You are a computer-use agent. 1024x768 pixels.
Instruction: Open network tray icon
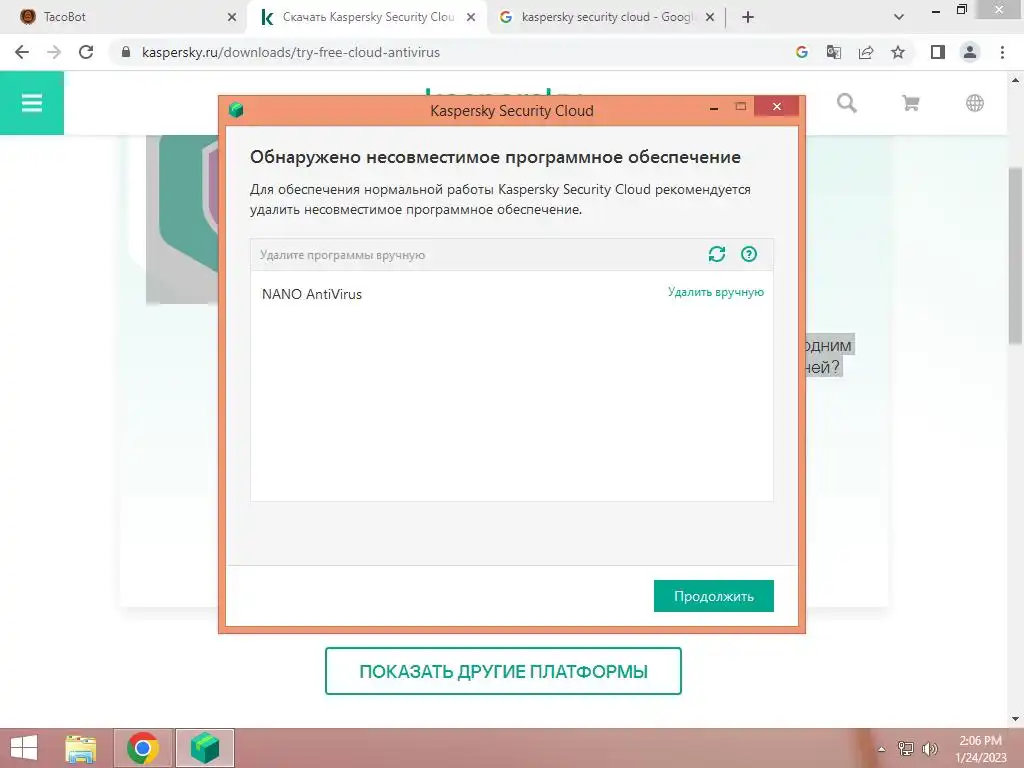coord(906,749)
